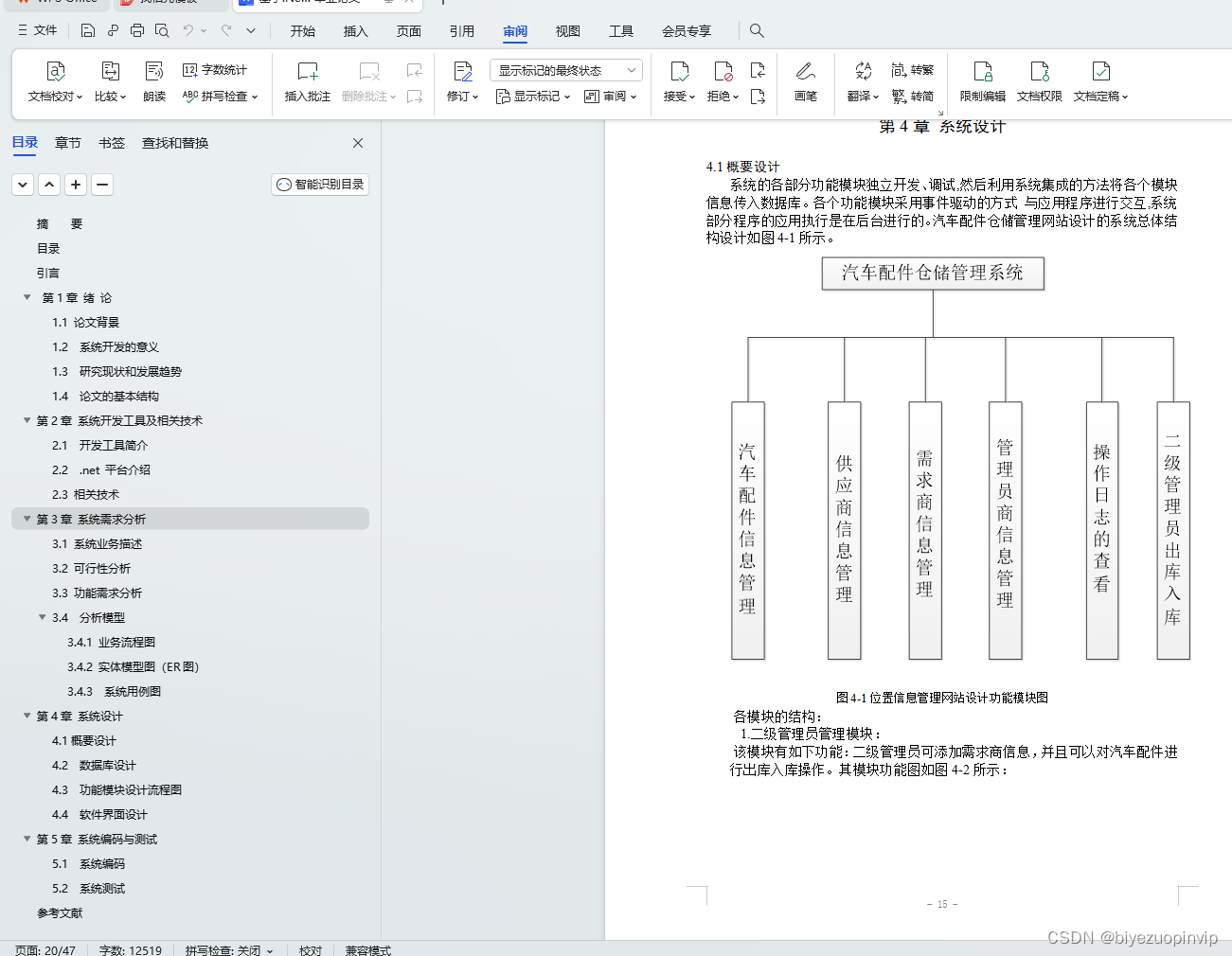Collapse the 第4章 系统设计 tree section
1232x956 pixels.
pyautogui.click(x=27, y=716)
